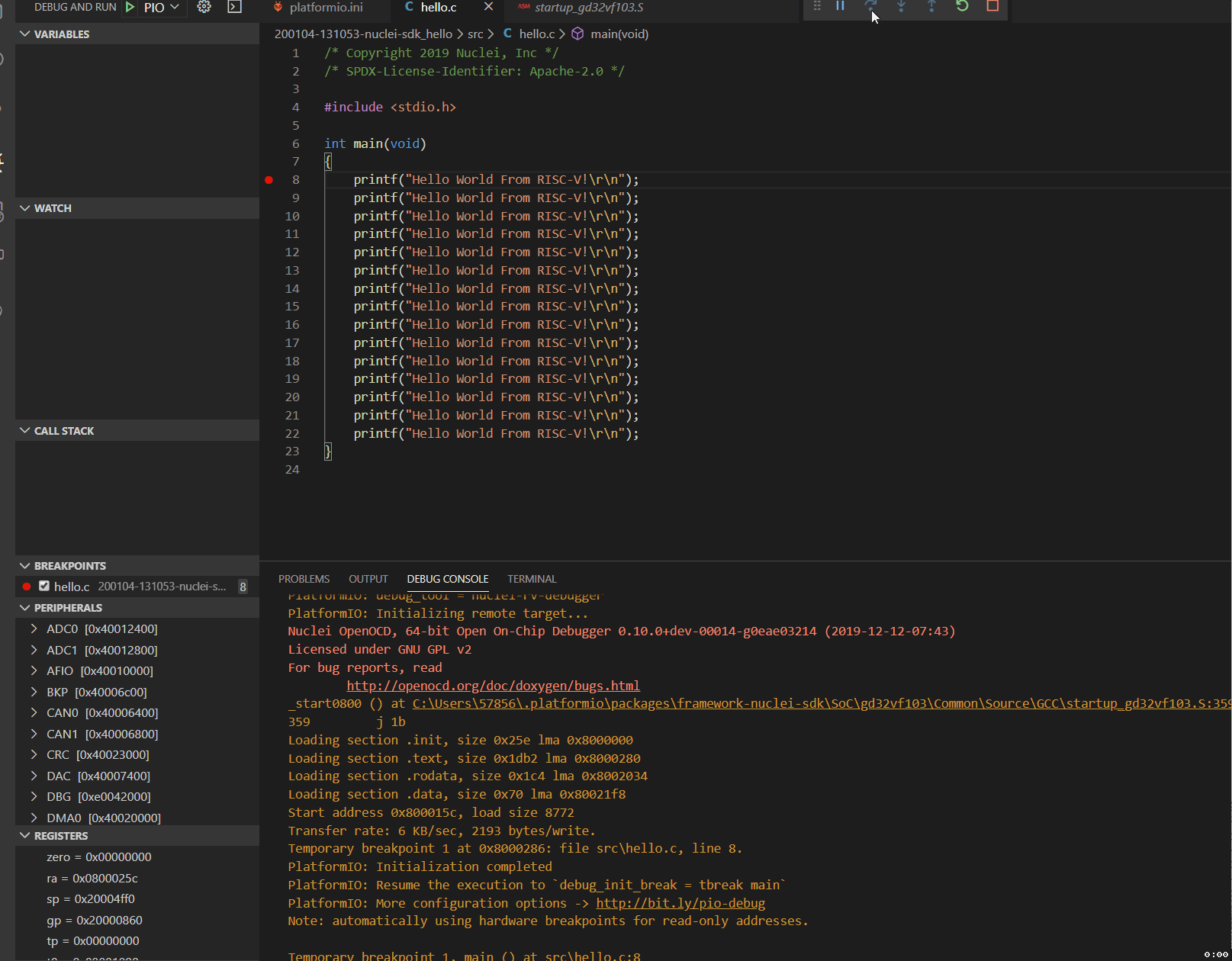Viewport: 1232px width, 961px height.
Task: Open the debug console terminal icon
Action: click(x=235, y=7)
